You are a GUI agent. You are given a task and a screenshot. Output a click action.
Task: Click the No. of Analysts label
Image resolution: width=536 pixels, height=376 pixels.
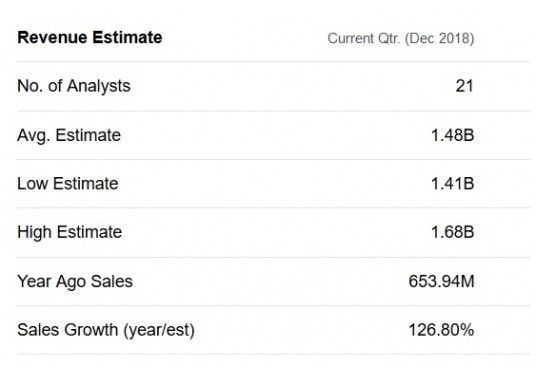pos(74,86)
